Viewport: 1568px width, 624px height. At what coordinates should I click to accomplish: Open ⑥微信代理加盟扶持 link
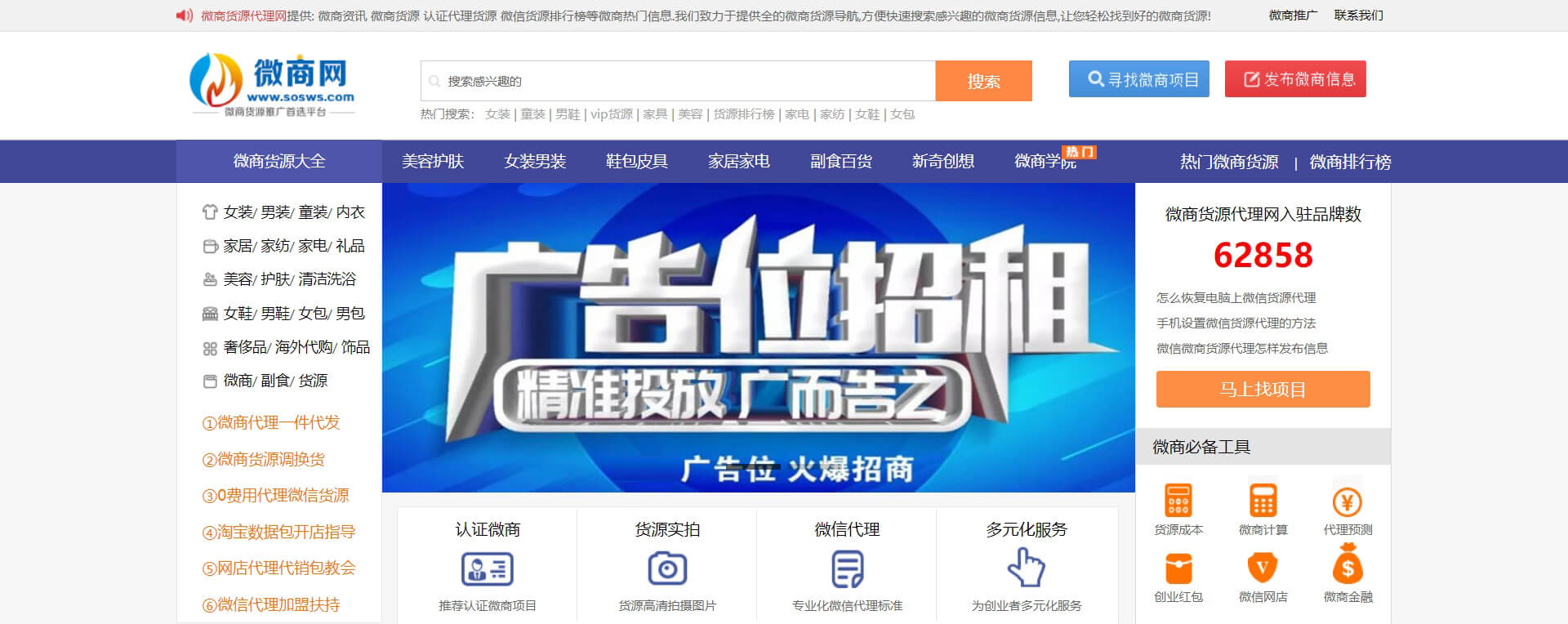[x=271, y=605]
